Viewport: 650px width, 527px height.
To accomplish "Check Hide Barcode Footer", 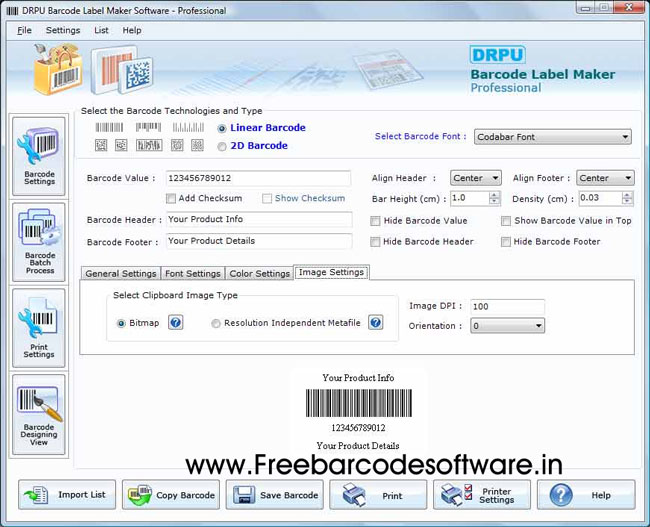I will coord(506,242).
